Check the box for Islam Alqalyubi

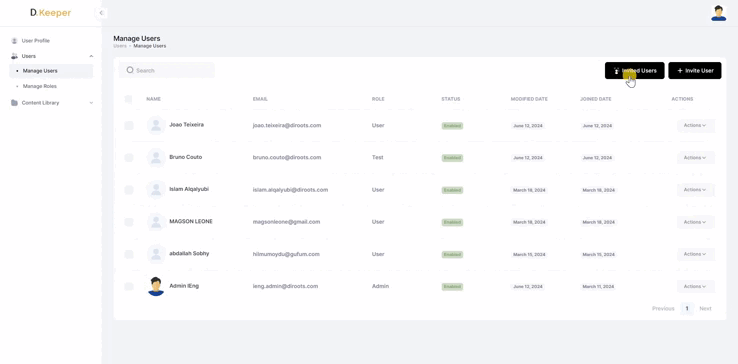click(x=128, y=190)
